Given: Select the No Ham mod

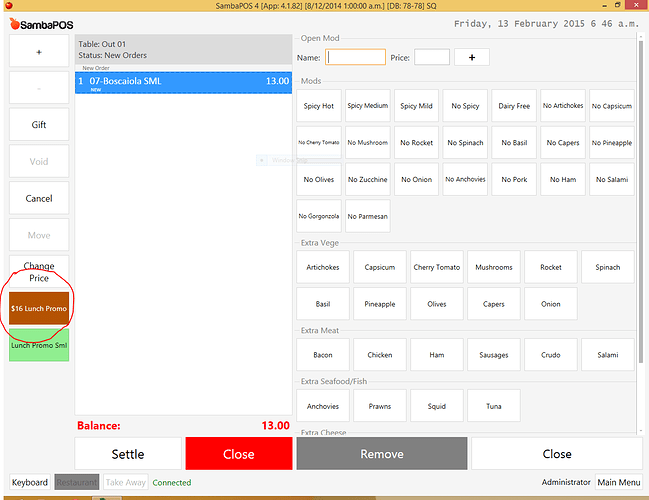Looking at the screenshot, I should [563, 179].
